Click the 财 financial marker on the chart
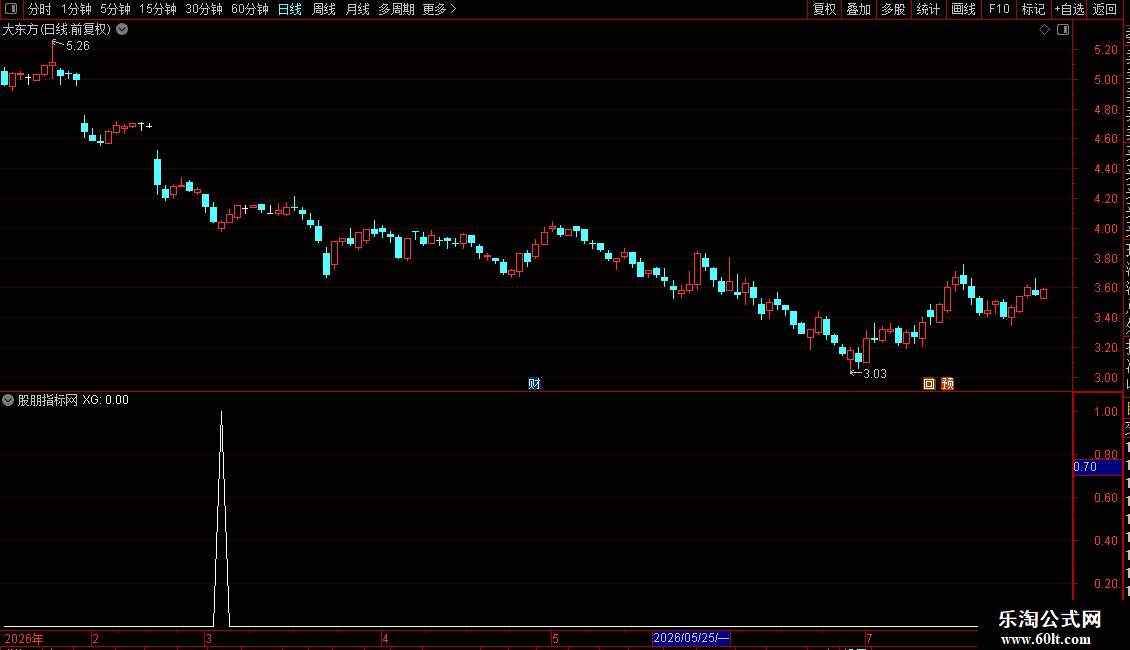The height and width of the screenshot is (650, 1130). coord(534,384)
